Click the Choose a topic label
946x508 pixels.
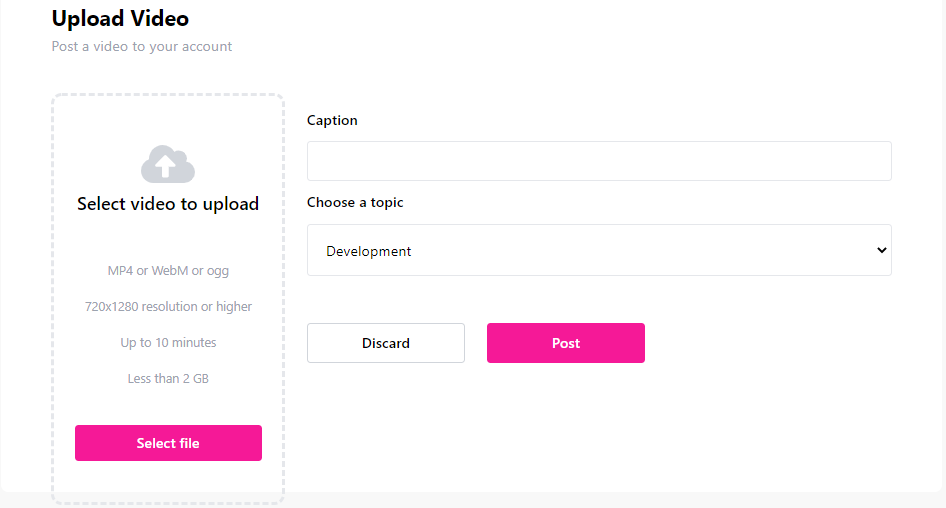click(355, 202)
